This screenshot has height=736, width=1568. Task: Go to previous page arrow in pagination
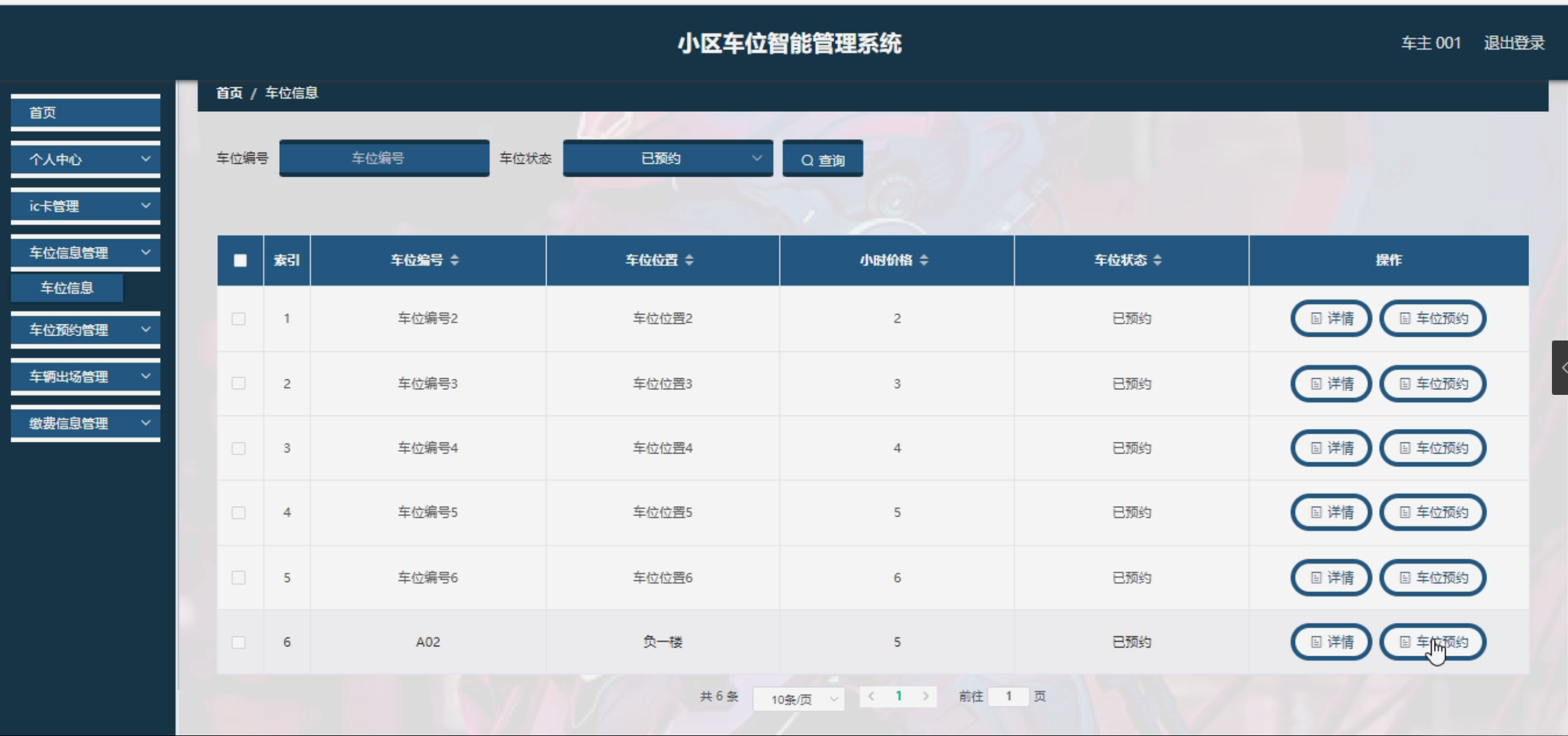[871, 696]
